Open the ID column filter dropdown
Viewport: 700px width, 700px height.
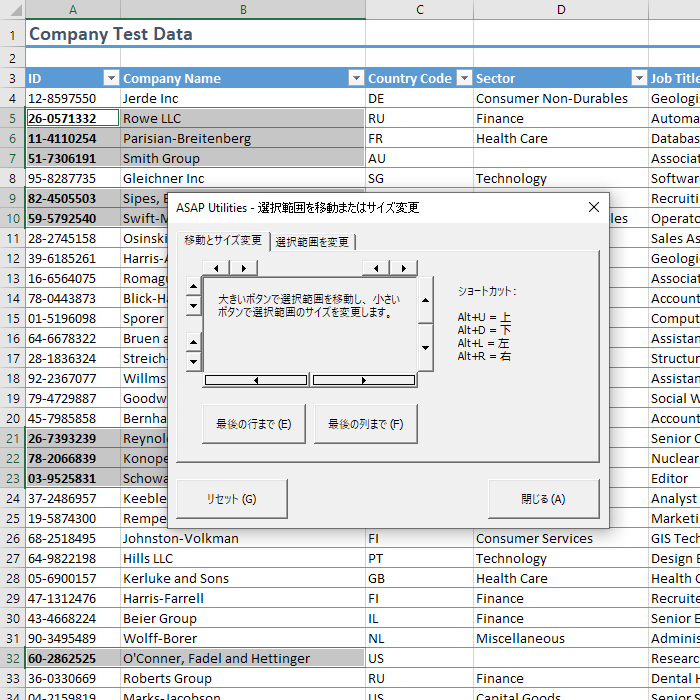(x=111, y=78)
